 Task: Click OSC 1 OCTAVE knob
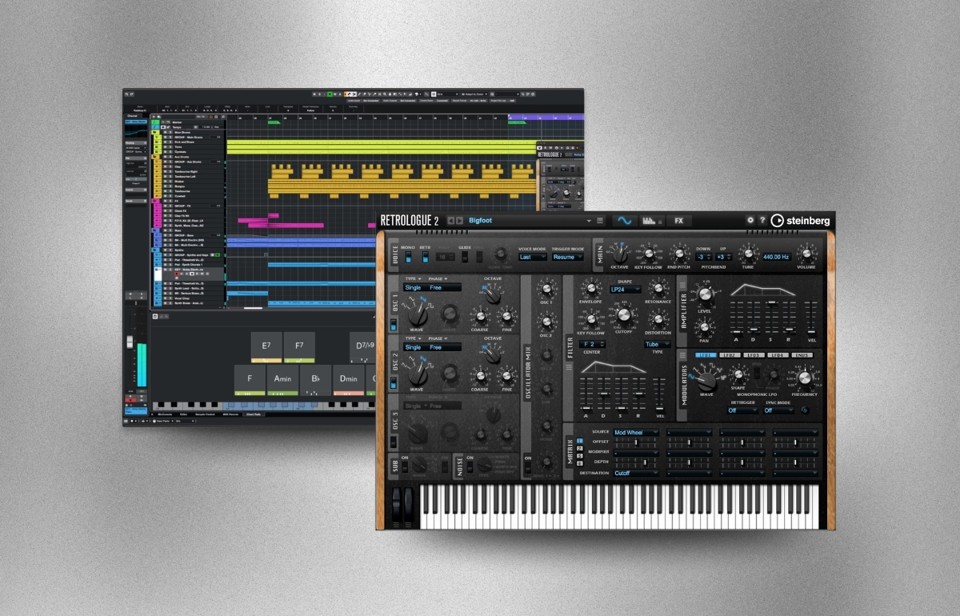pos(492,295)
